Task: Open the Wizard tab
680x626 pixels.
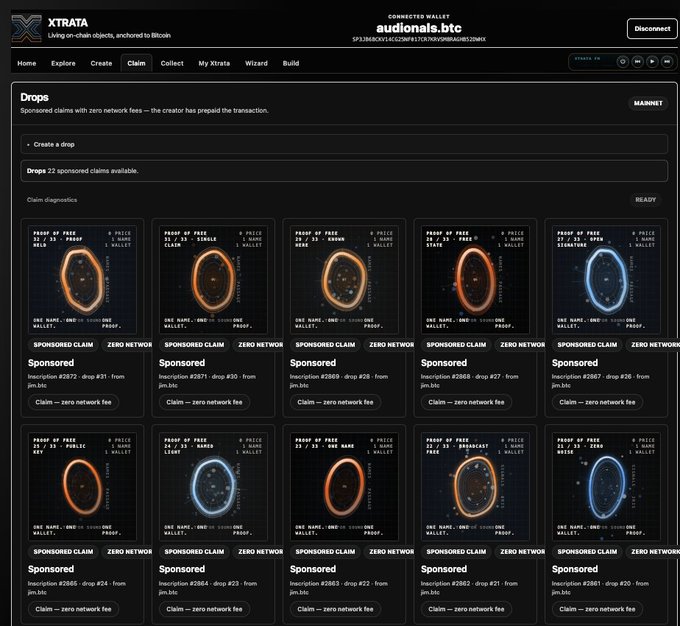Action: [x=256, y=63]
